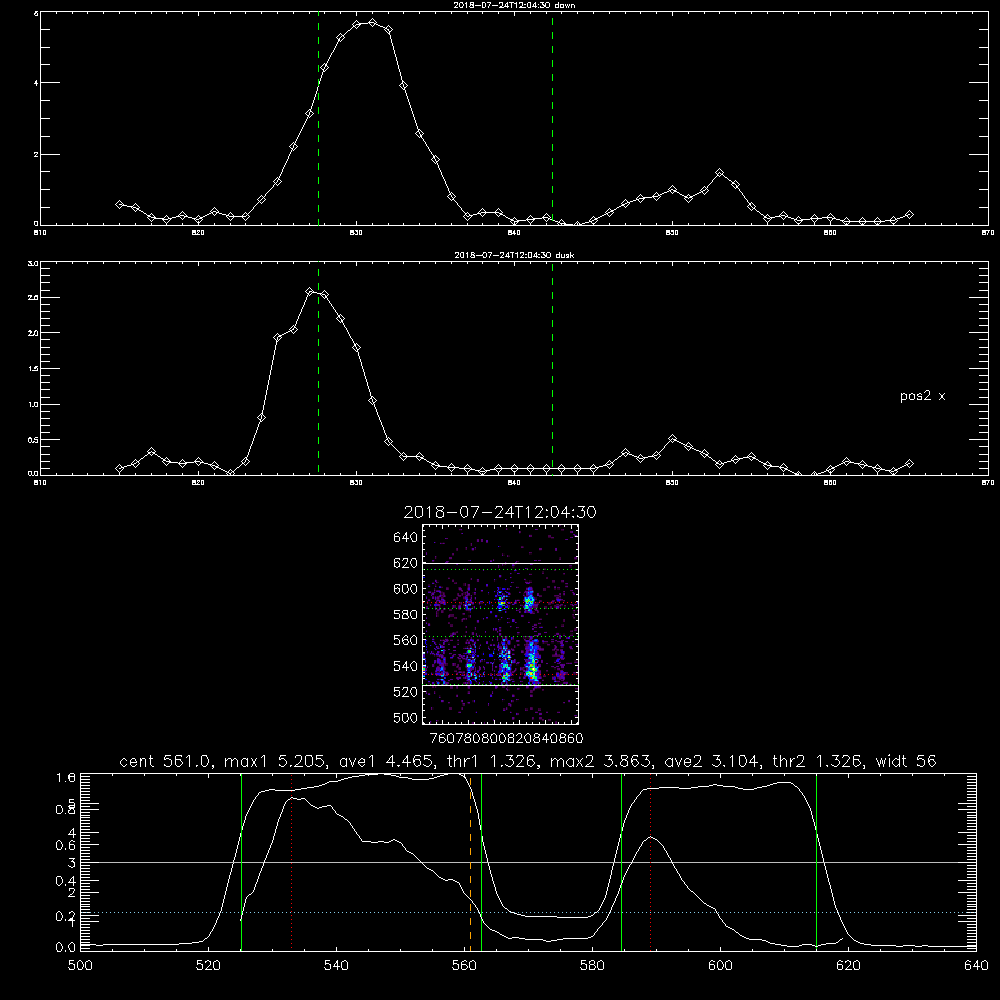Click heatmap y-axis label '600'
The height and width of the screenshot is (1000, 1000).
[x=406, y=589]
